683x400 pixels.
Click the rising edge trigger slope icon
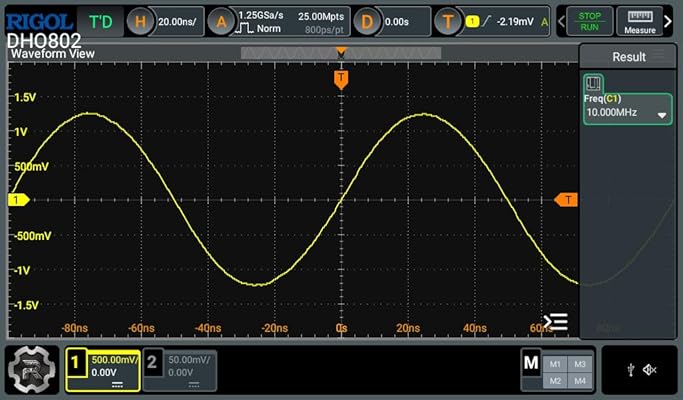tap(487, 20)
